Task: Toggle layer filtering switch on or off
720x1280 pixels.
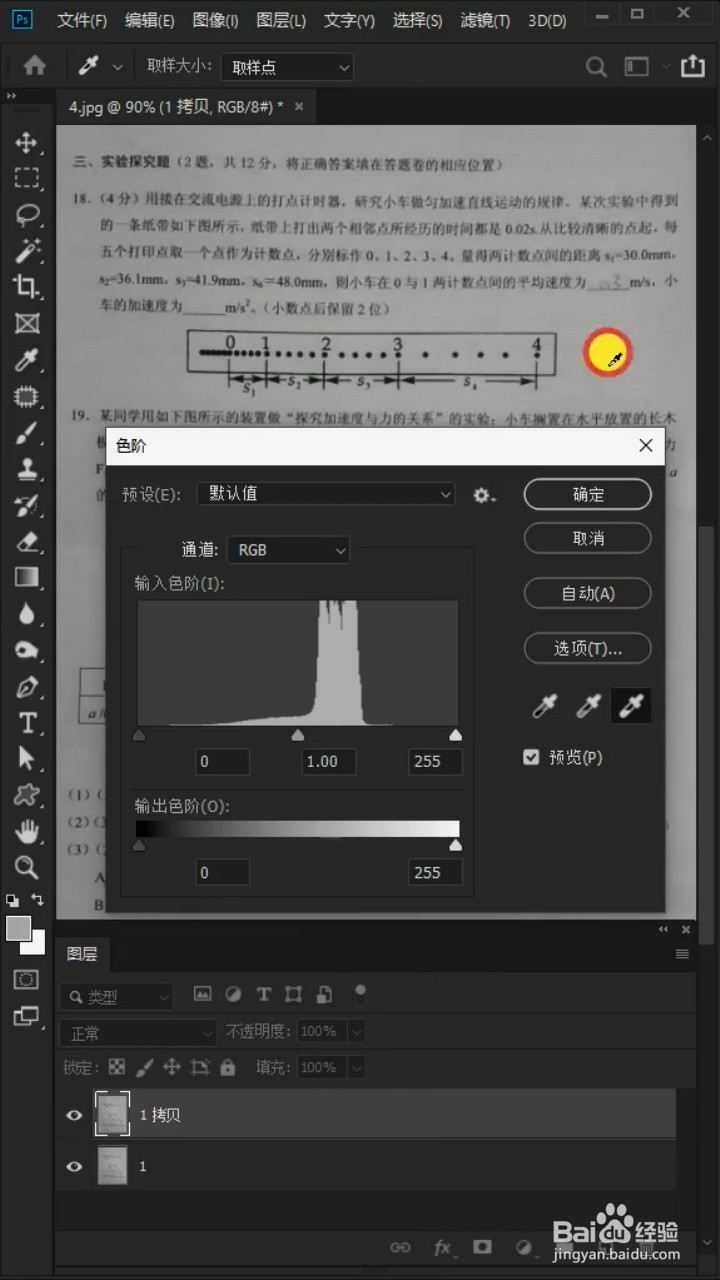Action: point(360,994)
